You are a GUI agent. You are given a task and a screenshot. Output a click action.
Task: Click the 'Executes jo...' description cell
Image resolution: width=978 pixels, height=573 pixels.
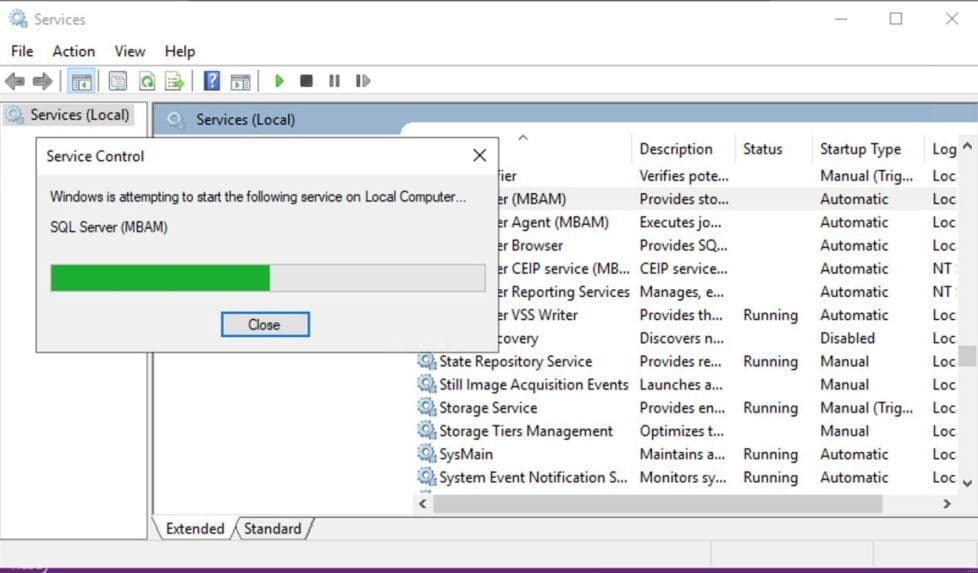680,222
